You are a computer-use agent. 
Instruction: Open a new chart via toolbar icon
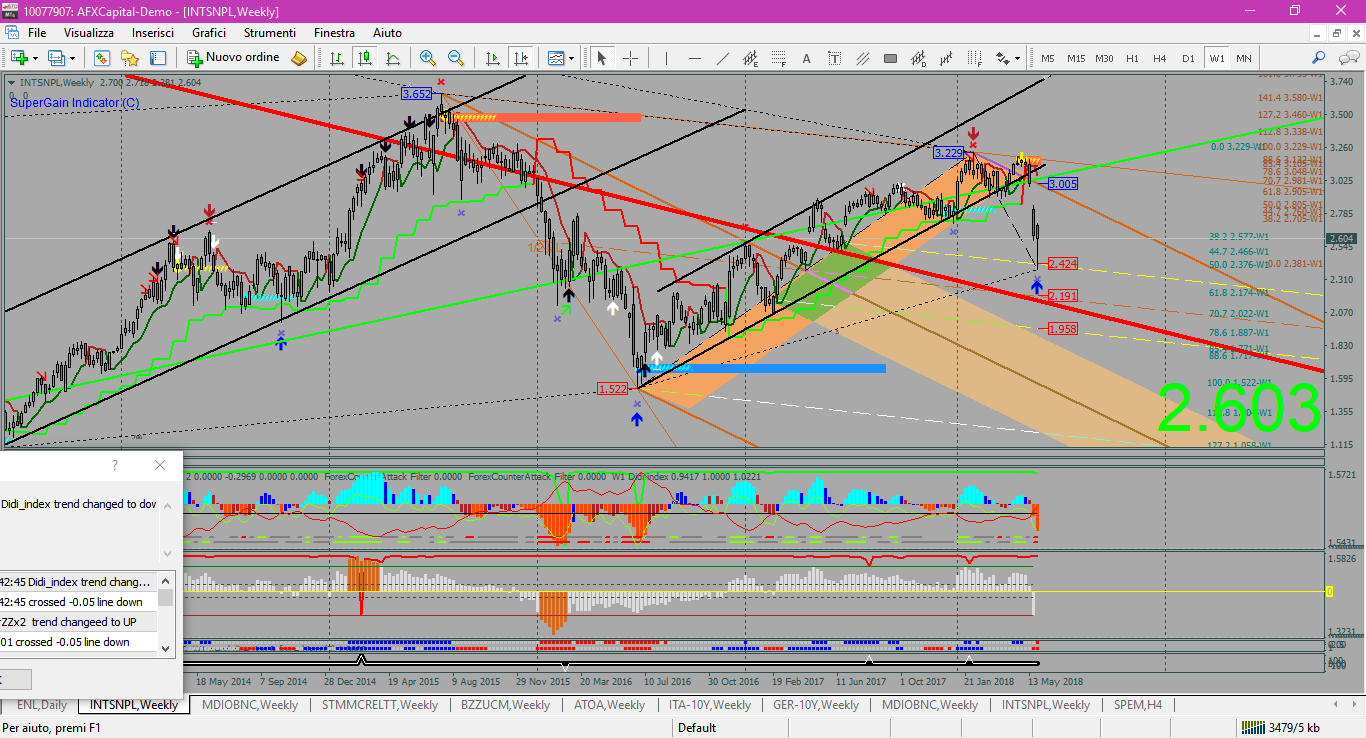pyautogui.click(x=18, y=58)
